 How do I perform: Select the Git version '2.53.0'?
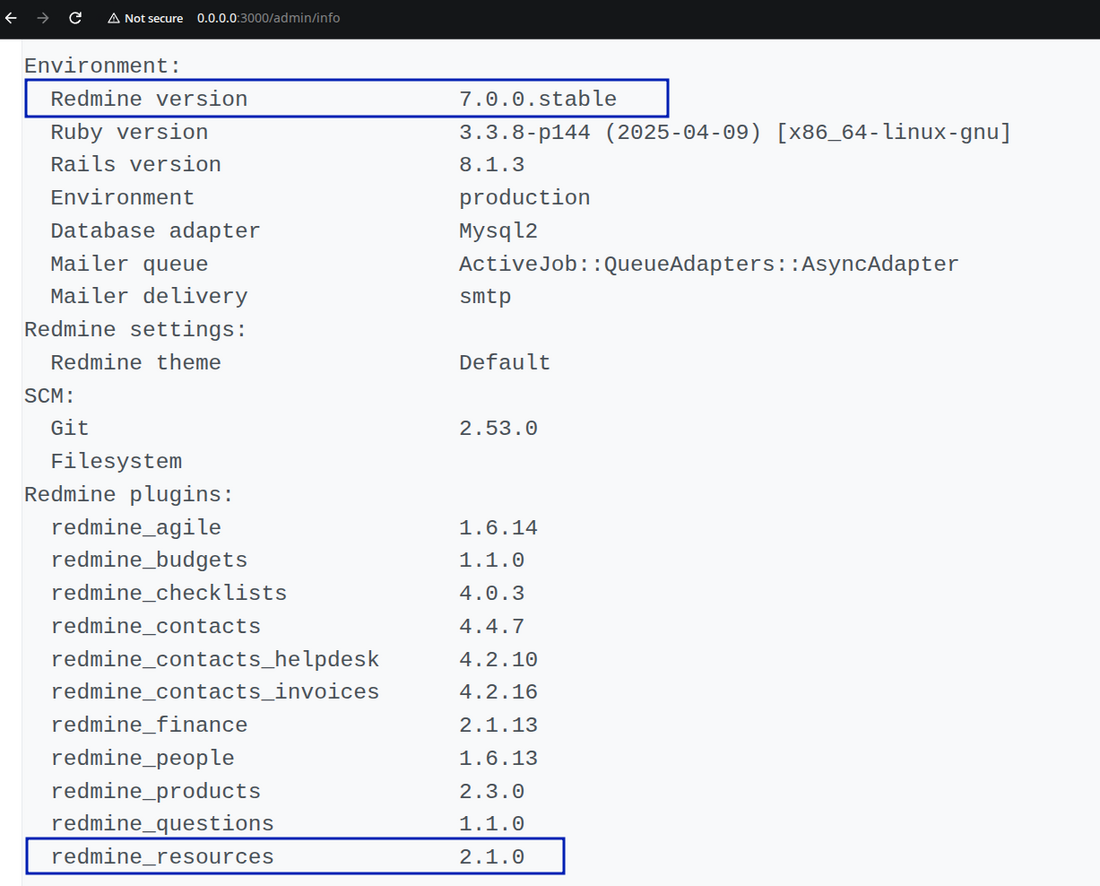[498, 428]
